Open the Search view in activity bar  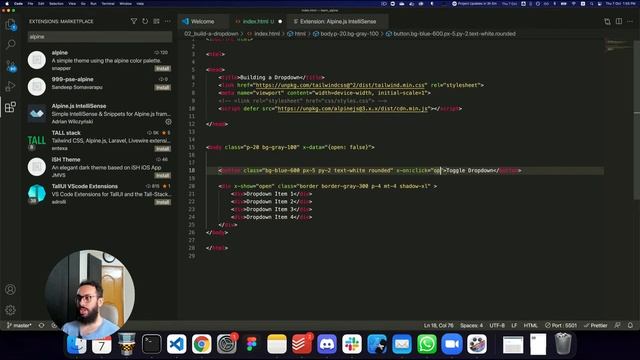[x=11, y=44]
